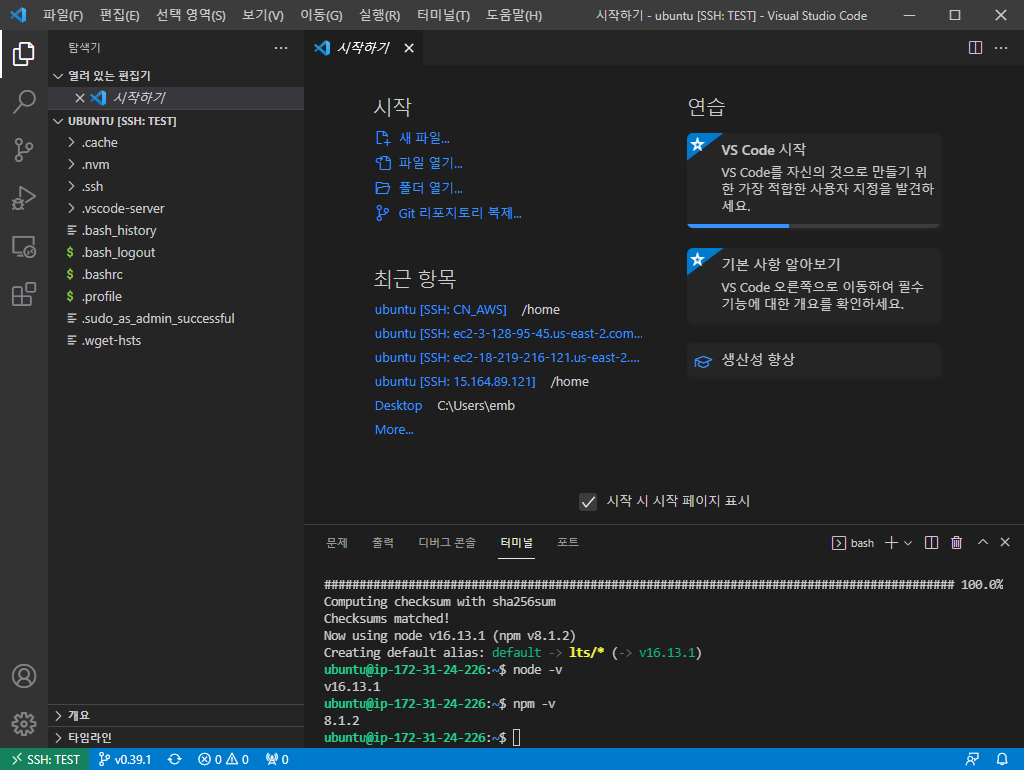Open the Search view icon
Screen dimensions: 1024x770
pyautogui.click(x=24, y=102)
